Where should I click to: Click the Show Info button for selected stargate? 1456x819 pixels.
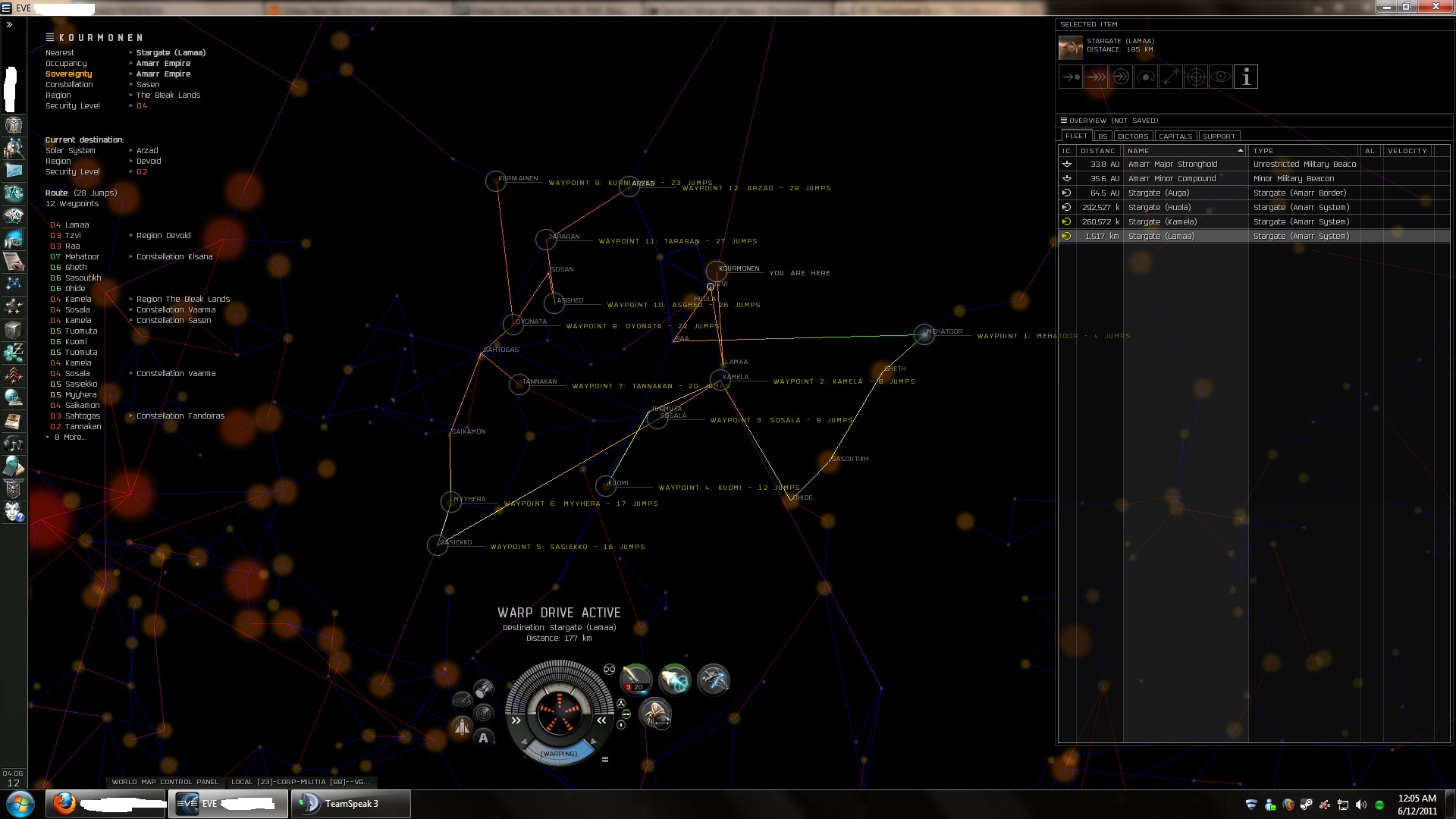pos(1245,77)
